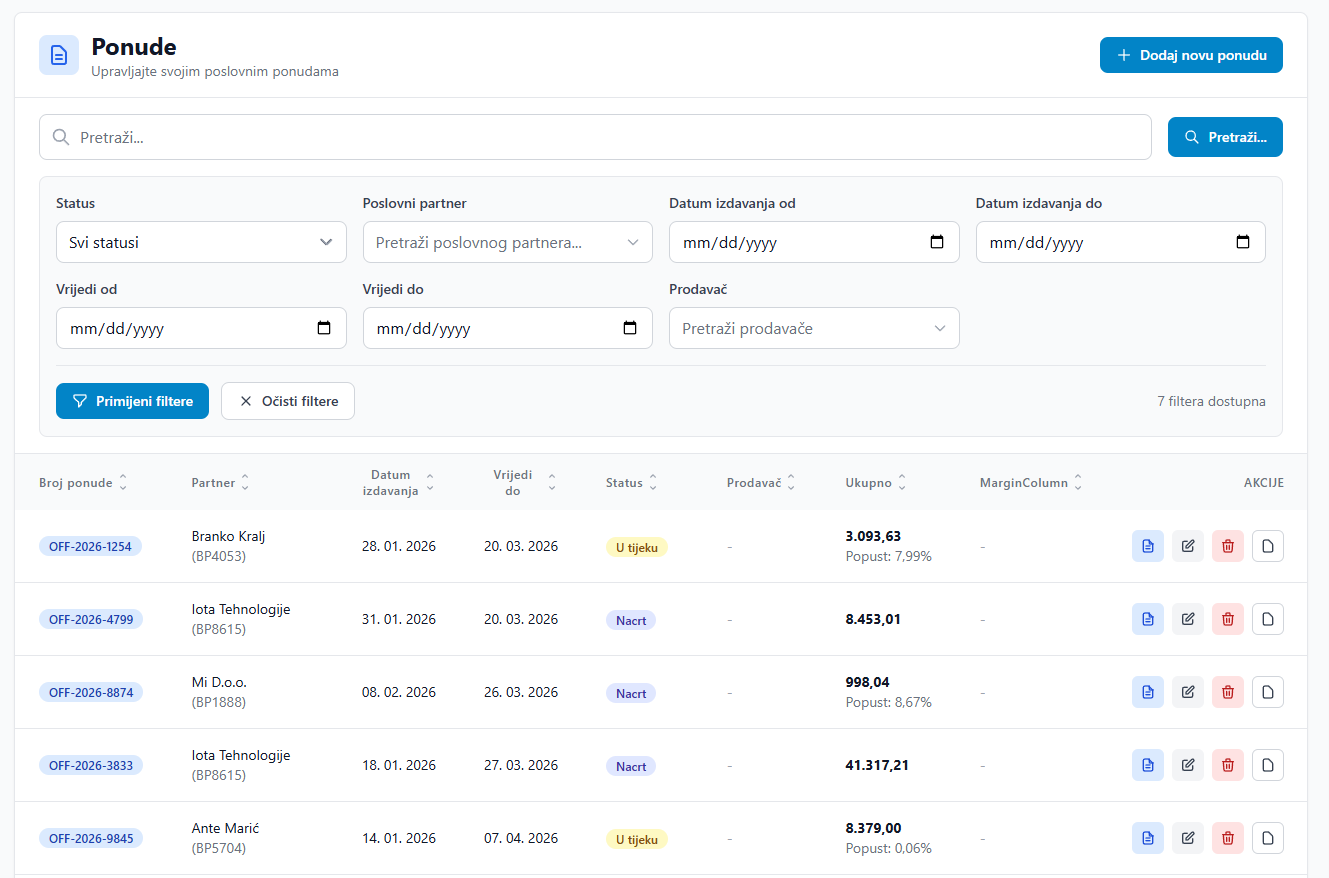Select the edit icon on Ante Marić's row
This screenshot has height=878, width=1329.
[x=1187, y=837]
